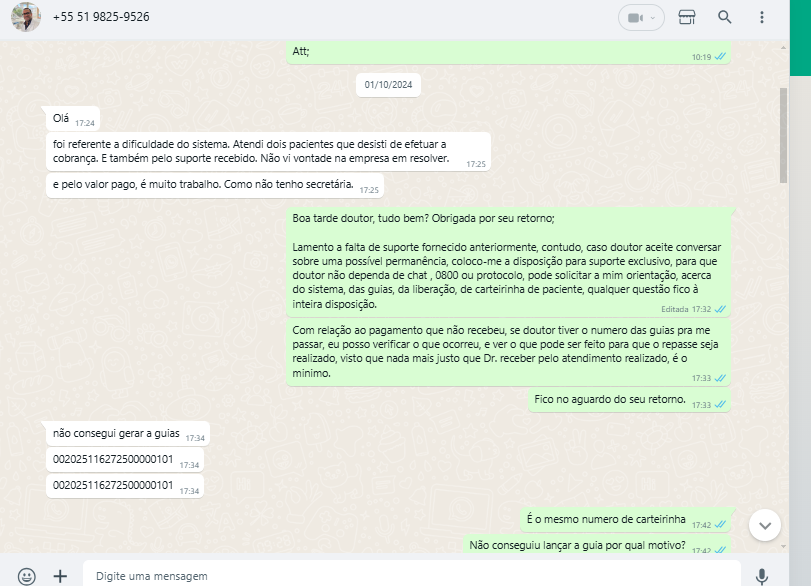Search within the conversation
Screen dimensions: 811x586
pos(725,18)
